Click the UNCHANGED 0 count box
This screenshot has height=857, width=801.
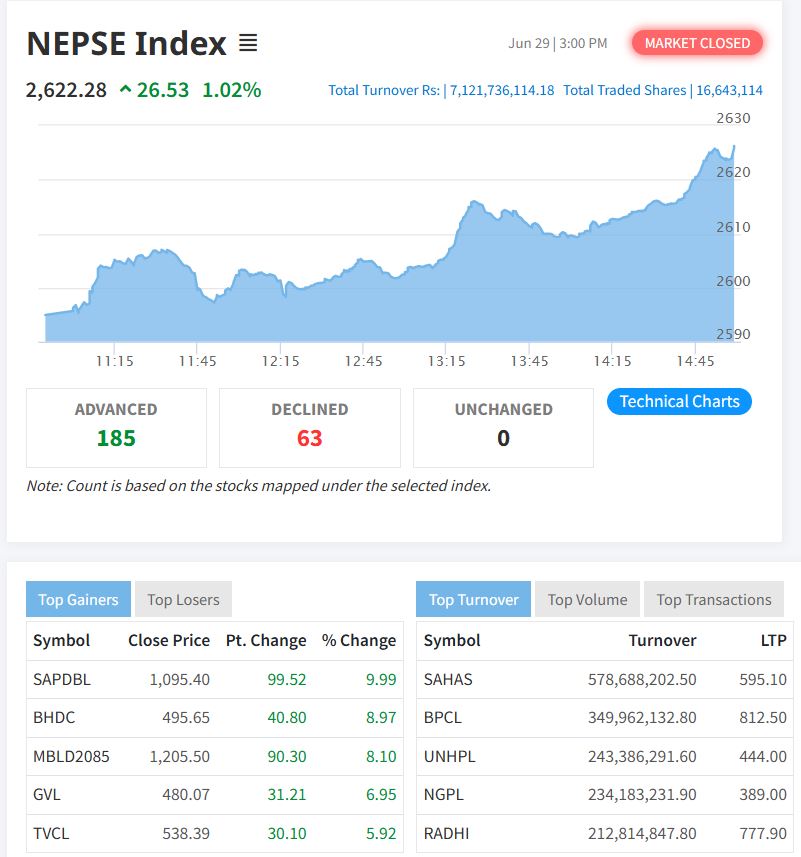pyautogui.click(x=503, y=427)
